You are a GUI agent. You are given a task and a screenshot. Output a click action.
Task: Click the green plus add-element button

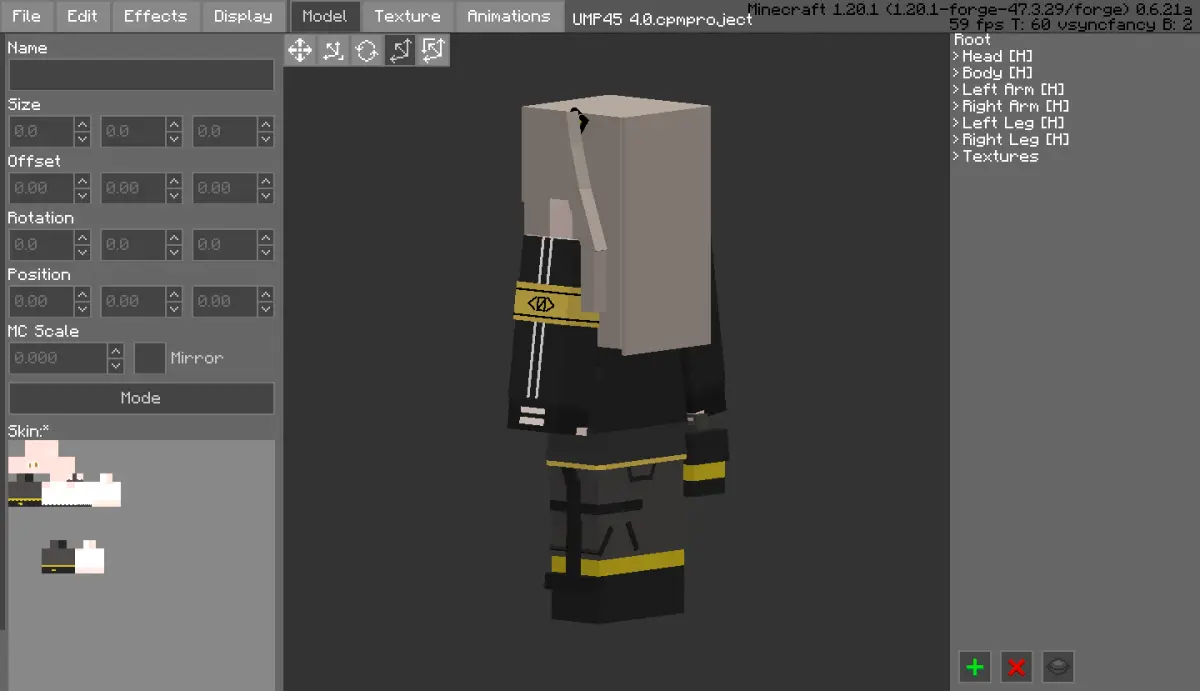point(975,667)
